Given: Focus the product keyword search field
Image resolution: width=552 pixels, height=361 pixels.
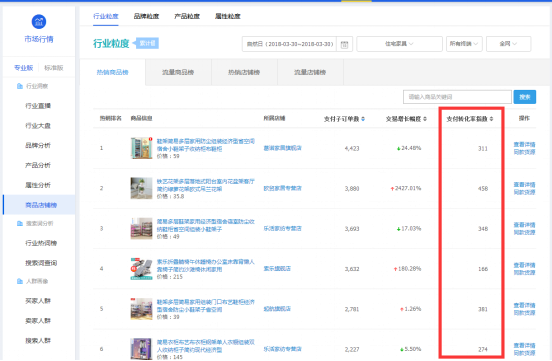Looking at the screenshot, I should 457,97.
